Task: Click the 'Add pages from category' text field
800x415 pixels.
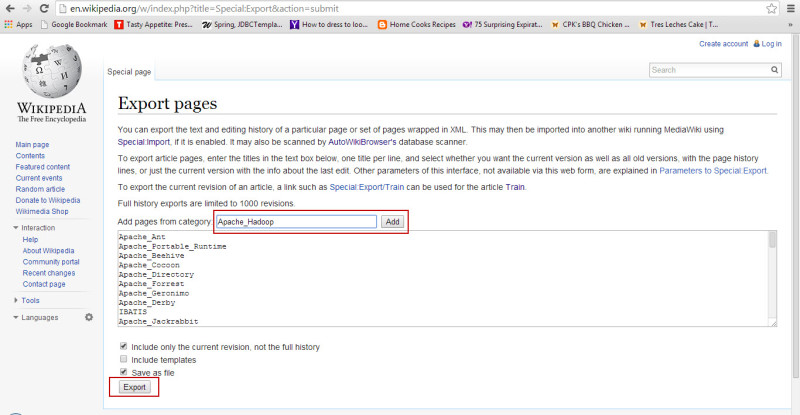Action: click(296, 221)
